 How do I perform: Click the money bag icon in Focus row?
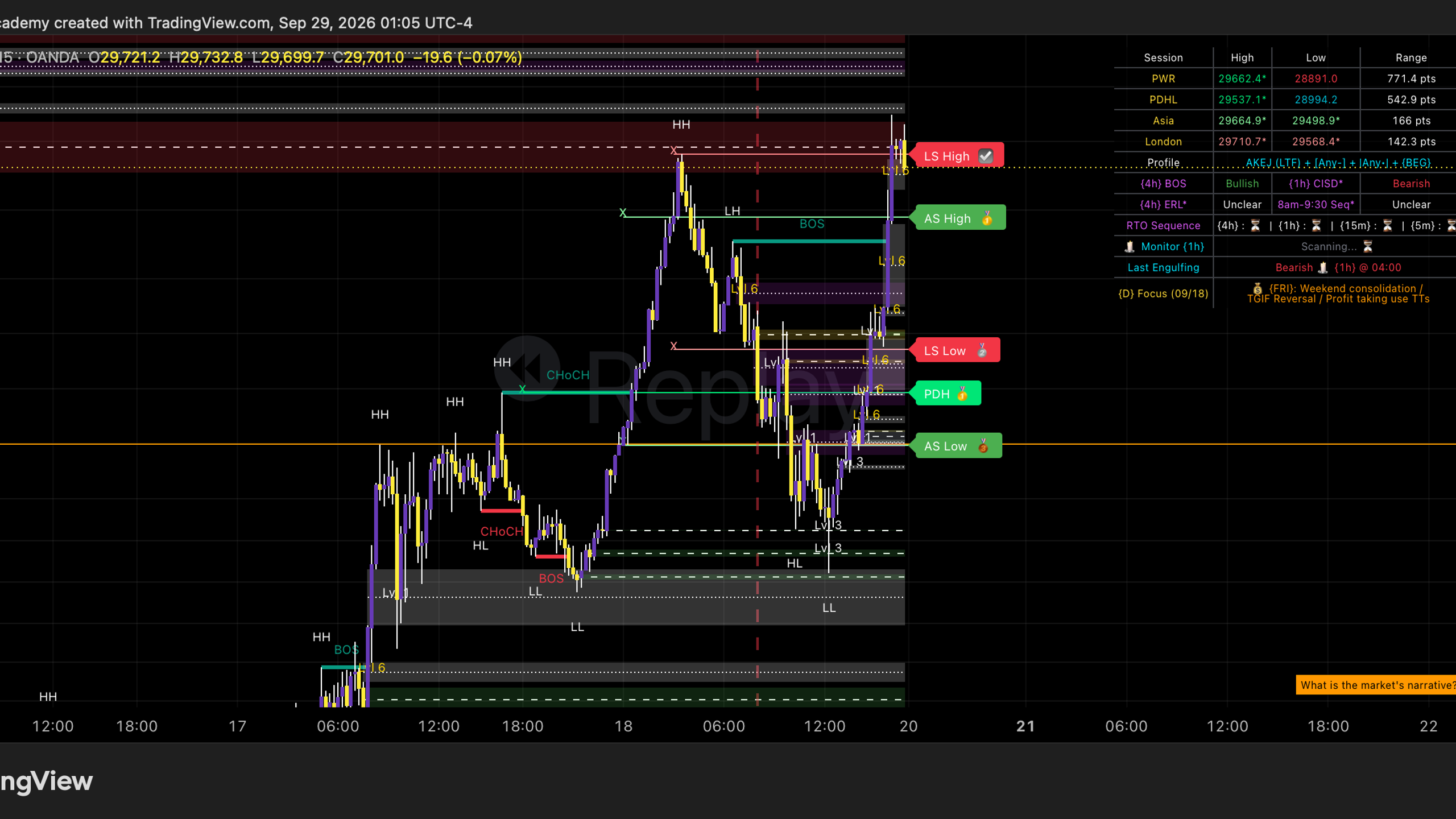click(1258, 289)
